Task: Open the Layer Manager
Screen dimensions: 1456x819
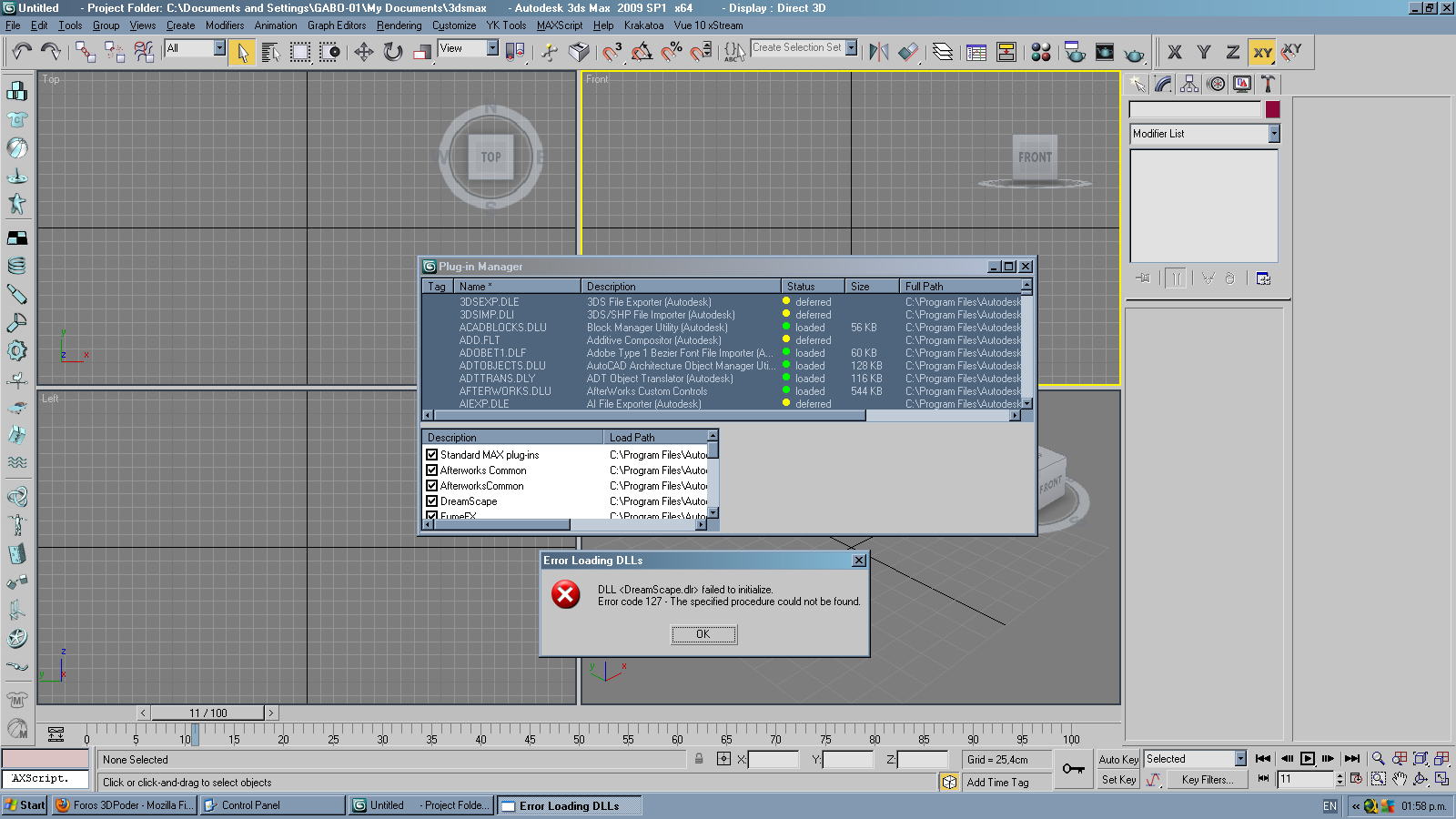Action: 943,52
